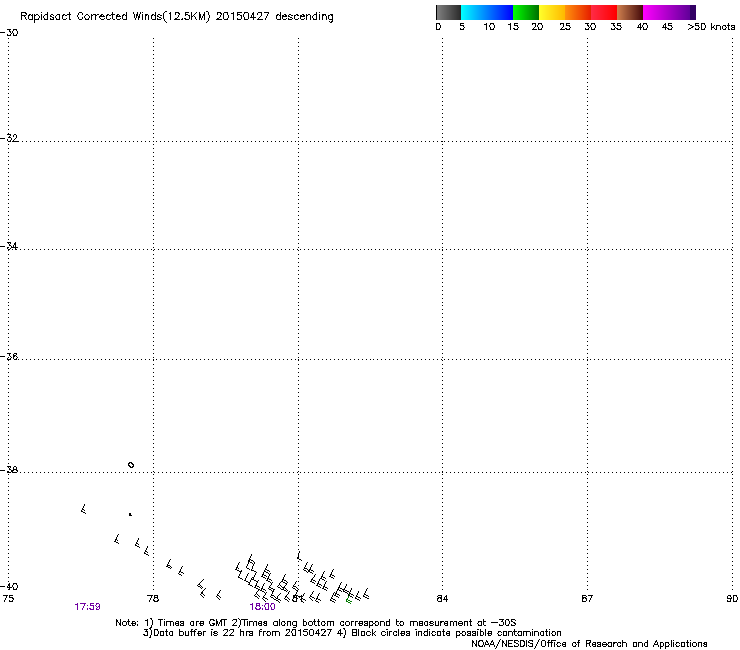The height and width of the screenshot is (650, 740).
Task: Click the dark purple 45-50 knots legend color
Action: tap(682, 12)
